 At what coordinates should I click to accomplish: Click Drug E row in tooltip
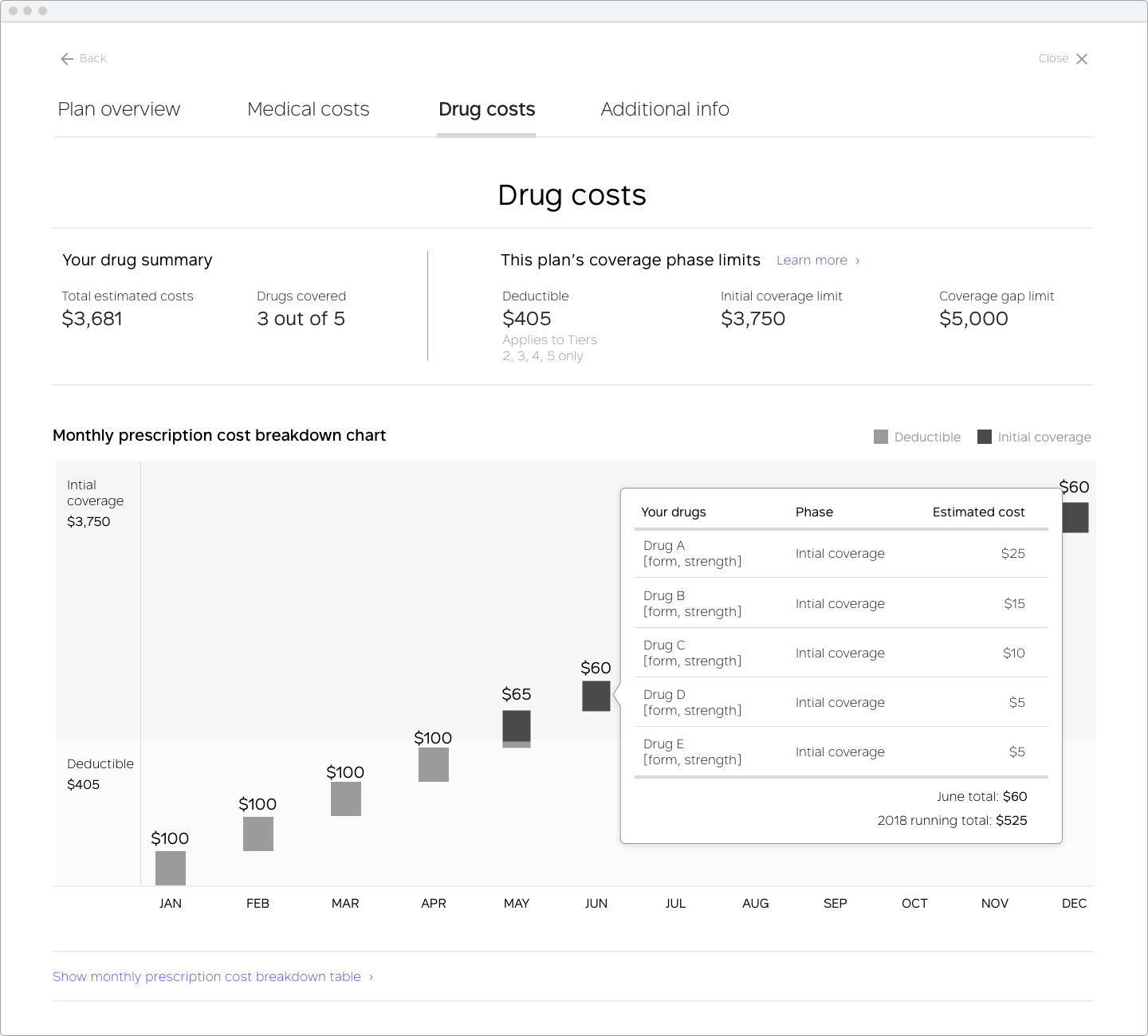coord(841,751)
